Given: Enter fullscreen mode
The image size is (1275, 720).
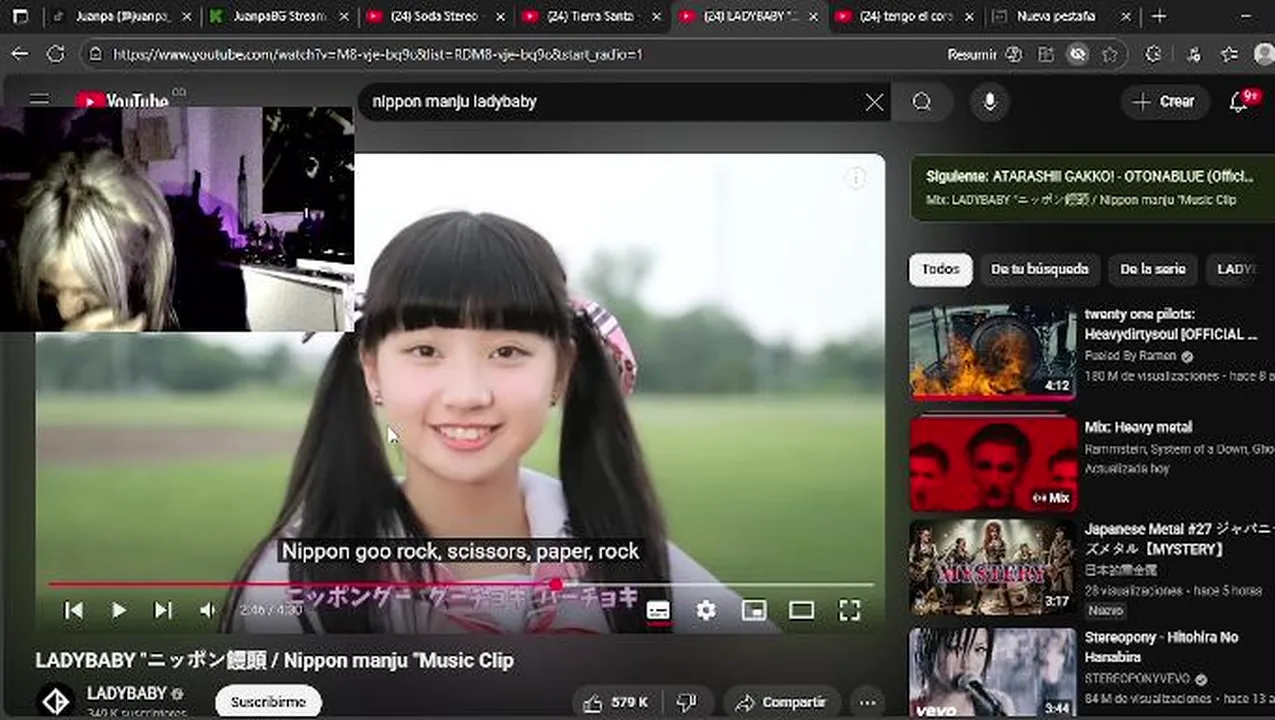Looking at the screenshot, I should (x=849, y=610).
